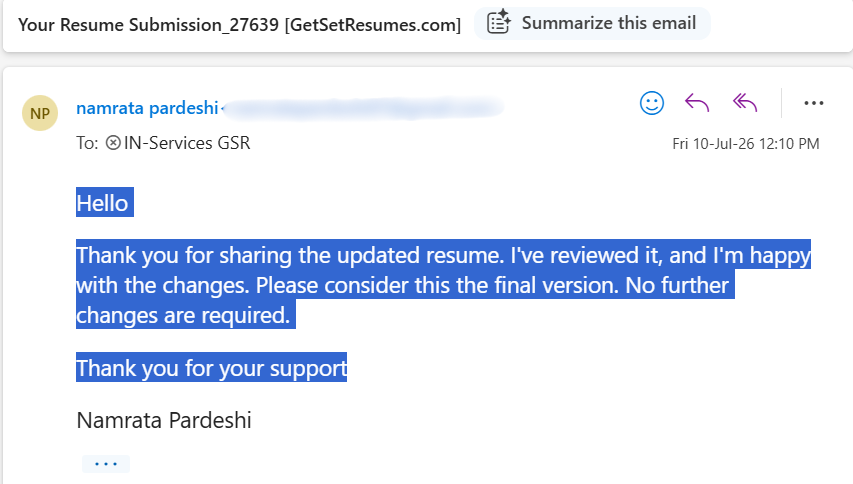Click the Namrata Pardeshi signature text
The height and width of the screenshot is (484, 853).
(x=164, y=420)
